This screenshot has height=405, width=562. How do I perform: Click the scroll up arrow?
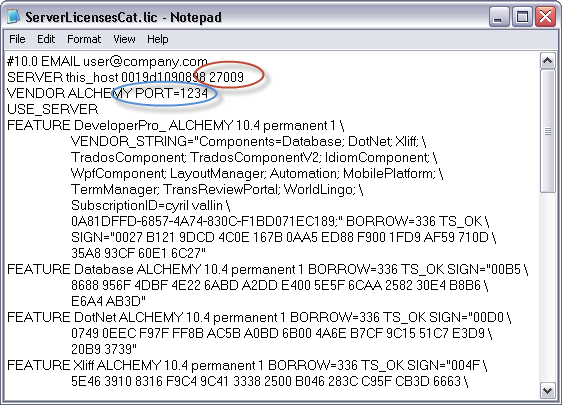547,61
